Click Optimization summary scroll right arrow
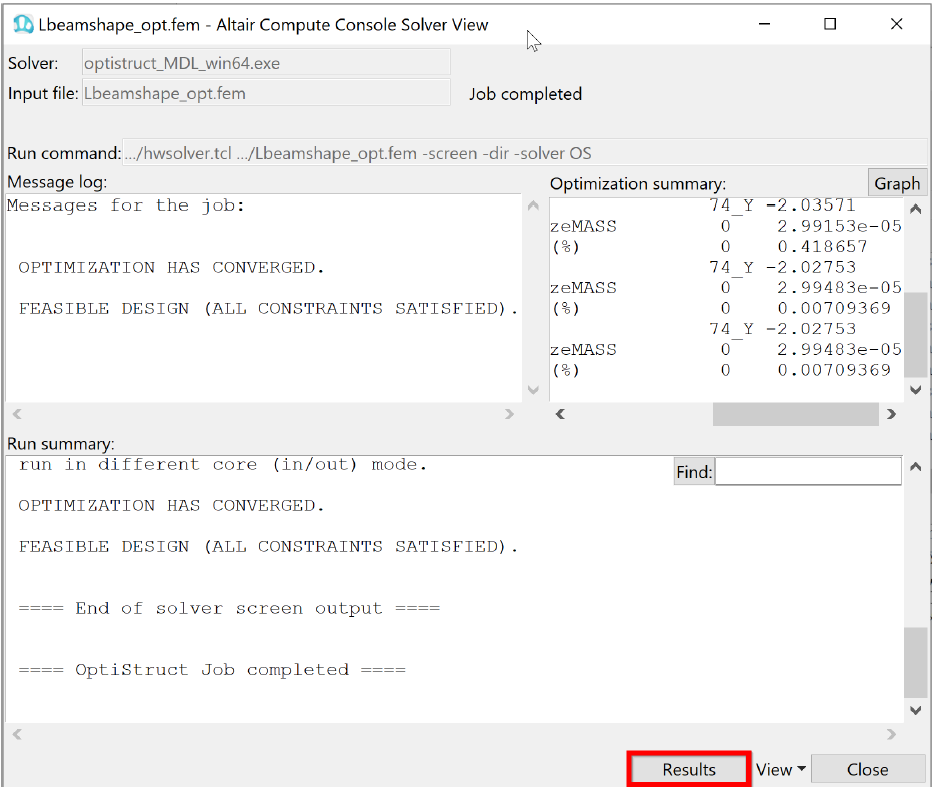932x788 pixels. pos(890,414)
